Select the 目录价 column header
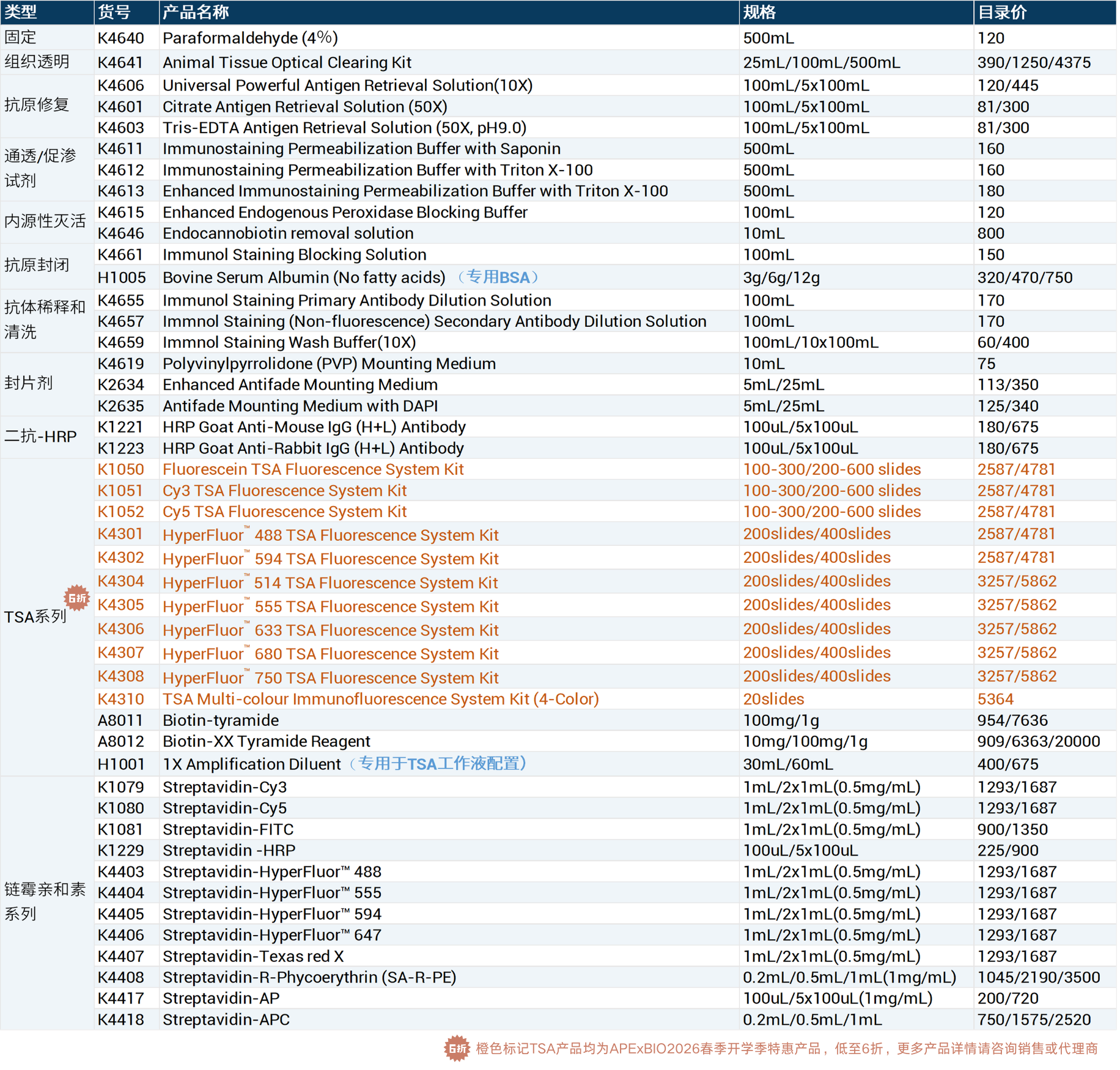The image size is (1120, 1070). tap(1003, 12)
